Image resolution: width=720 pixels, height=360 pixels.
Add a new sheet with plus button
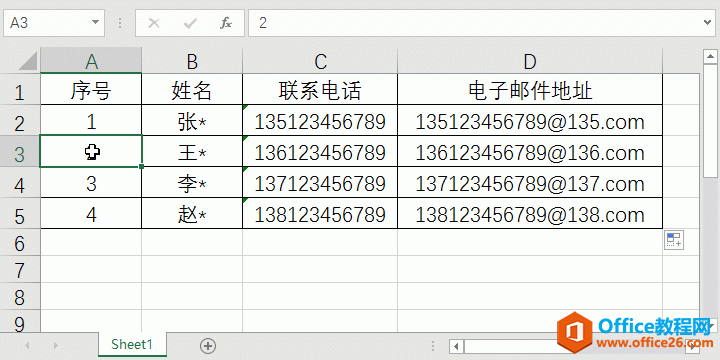click(x=208, y=345)
